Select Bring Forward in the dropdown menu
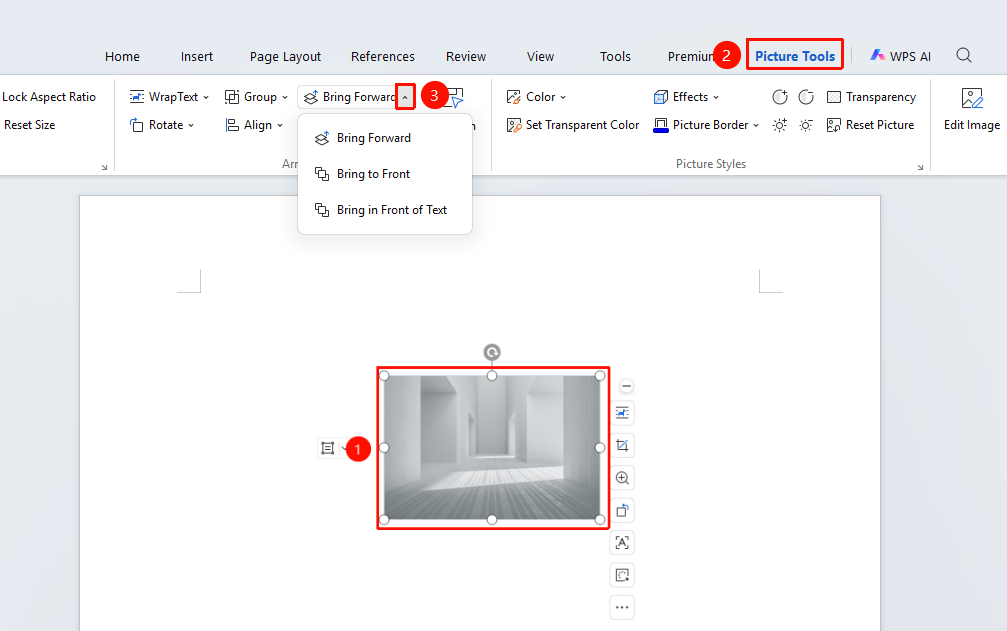Image resolution: width=1007 pixels, height=631 pixels. click(385, 138)
